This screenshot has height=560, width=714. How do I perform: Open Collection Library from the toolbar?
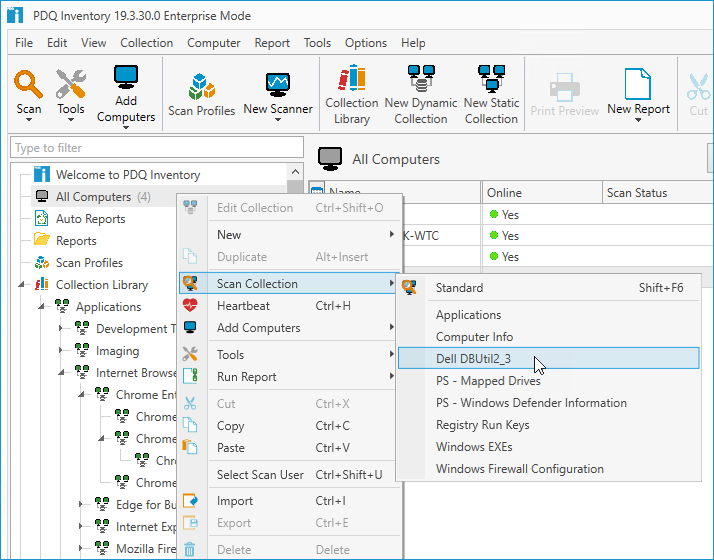(352, 78)
